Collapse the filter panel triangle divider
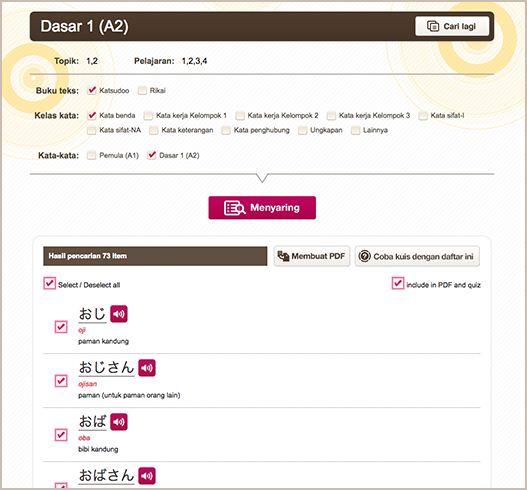 pos(262,177)
